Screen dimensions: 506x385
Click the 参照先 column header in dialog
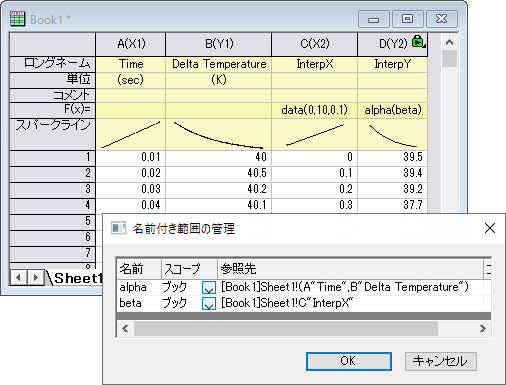pos(350,269)
